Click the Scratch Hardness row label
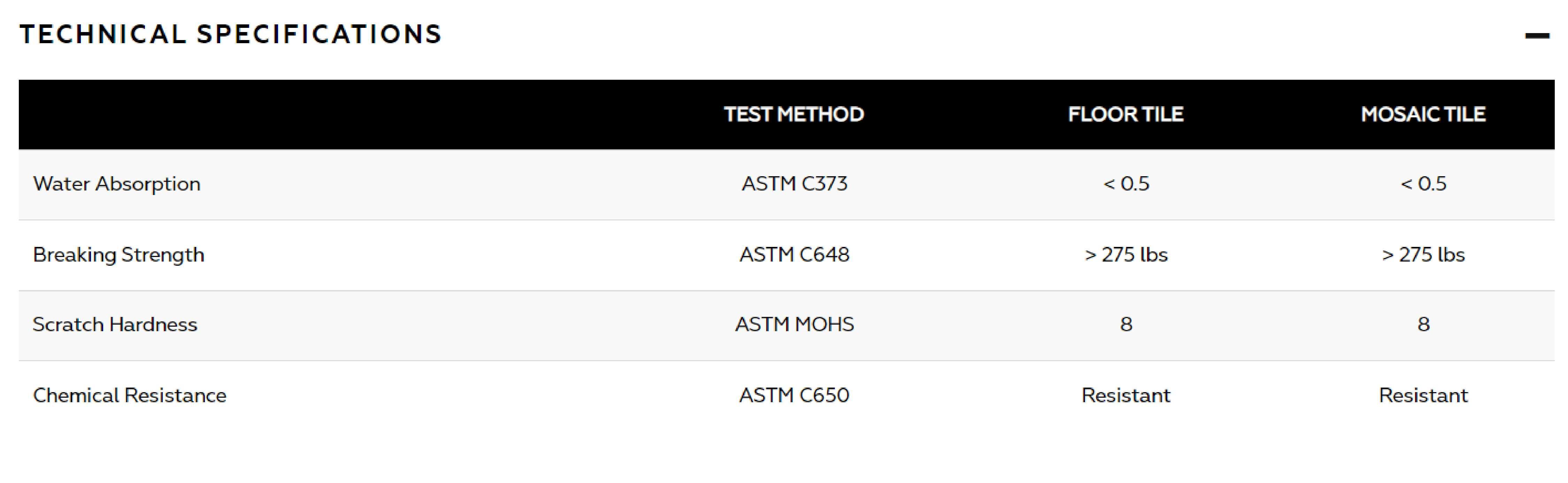The image size is (1568, 483). [115, 324]
